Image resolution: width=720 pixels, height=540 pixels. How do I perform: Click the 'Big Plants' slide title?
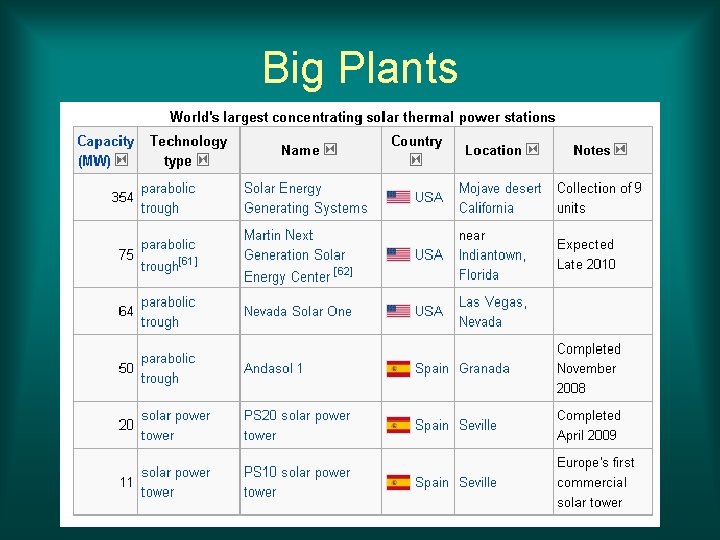click(360, 68)
